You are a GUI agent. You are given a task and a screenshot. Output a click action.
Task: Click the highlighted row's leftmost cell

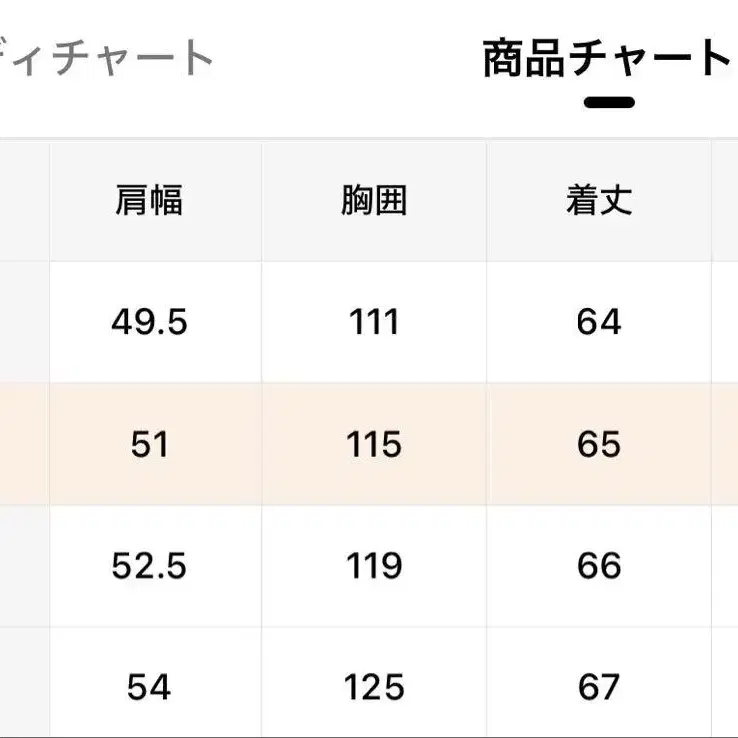(x=24, y=444)
